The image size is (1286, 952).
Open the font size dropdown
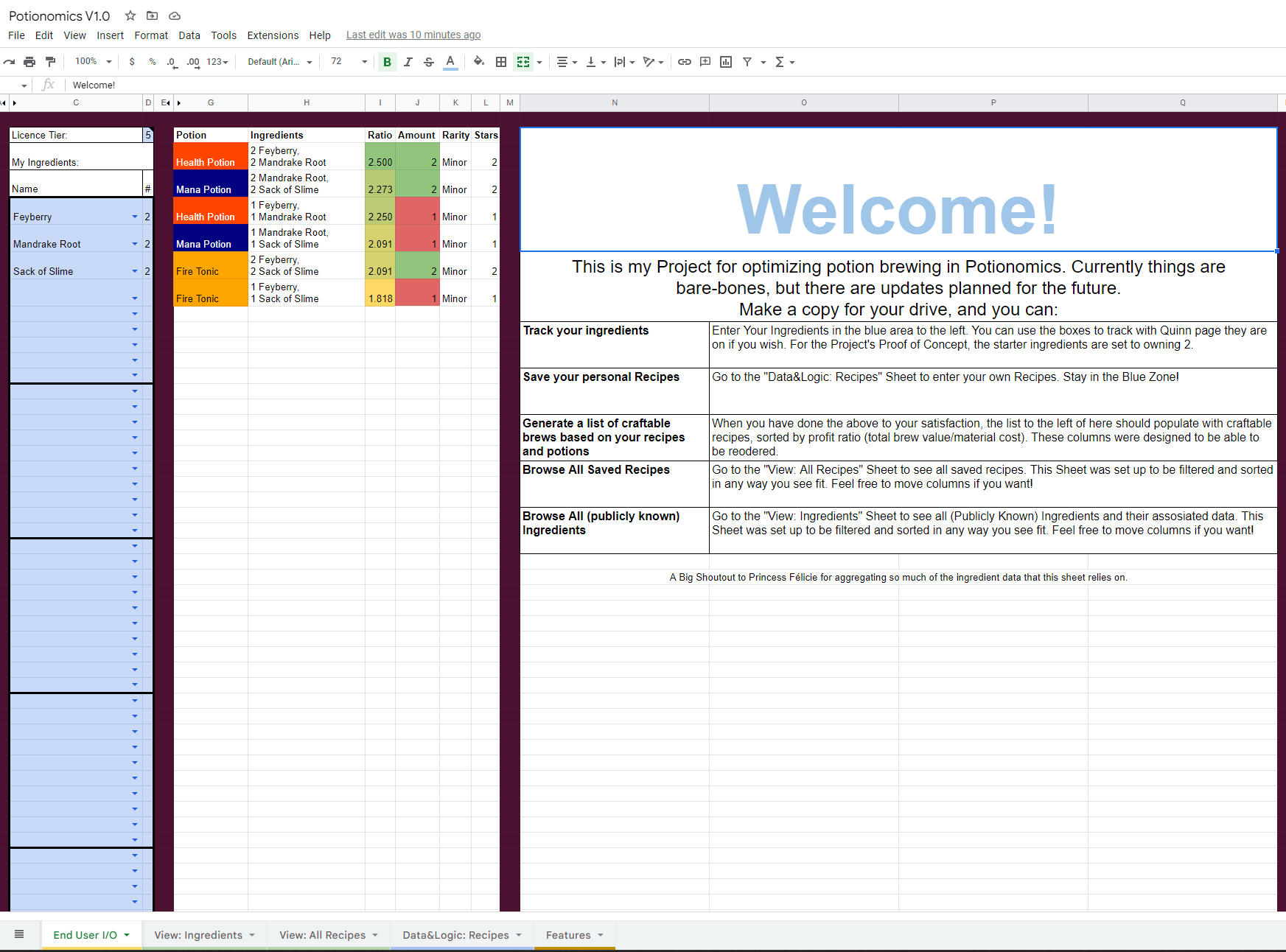click(364, 62)
